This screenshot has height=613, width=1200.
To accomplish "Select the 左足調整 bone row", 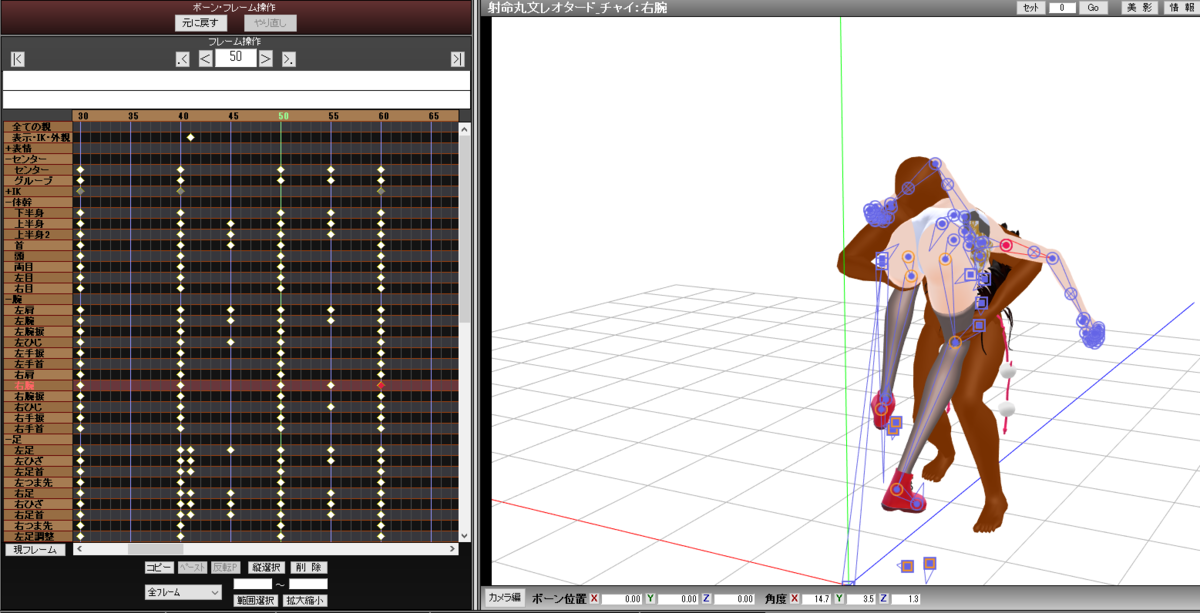I will pos(37,536).
